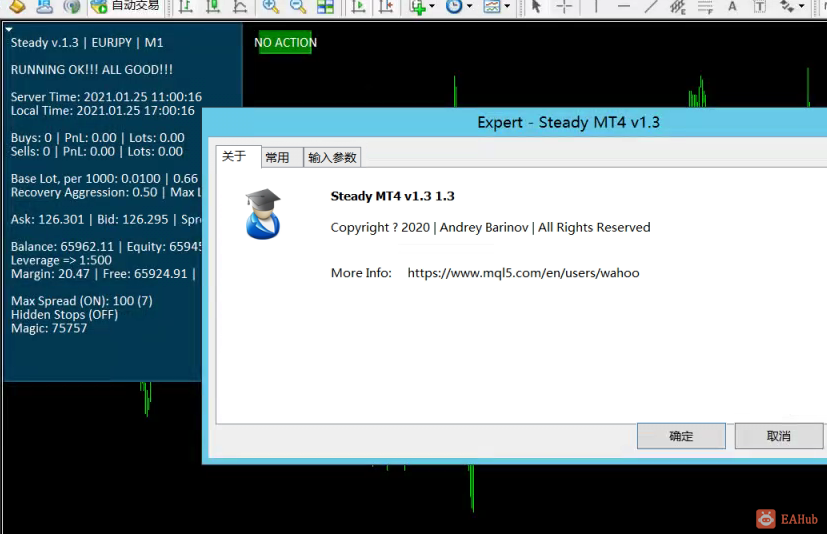This screenshot has height=534, width=827.
Task: Tile chart windows icon
Action: pyautogui.click(x=325, y=6)
